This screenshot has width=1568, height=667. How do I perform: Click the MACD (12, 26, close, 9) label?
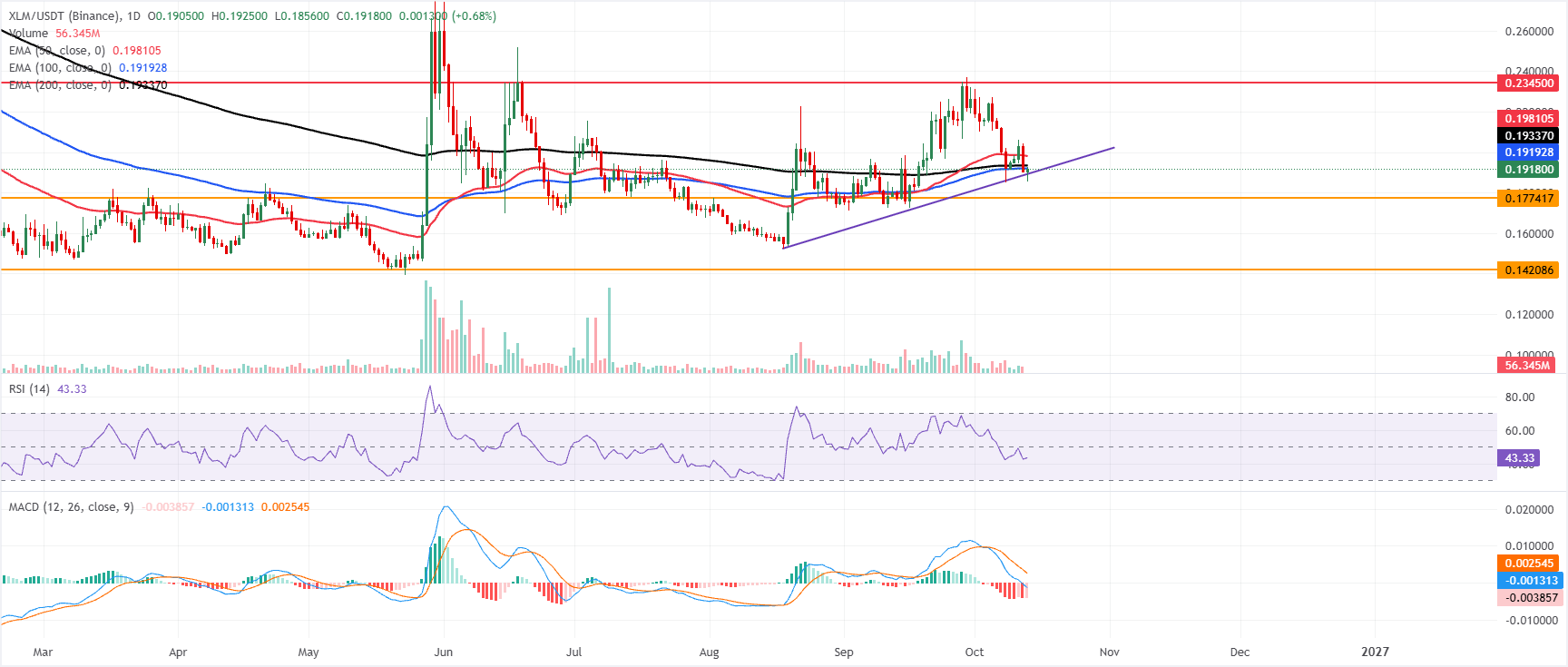click(x=72, y=507)
